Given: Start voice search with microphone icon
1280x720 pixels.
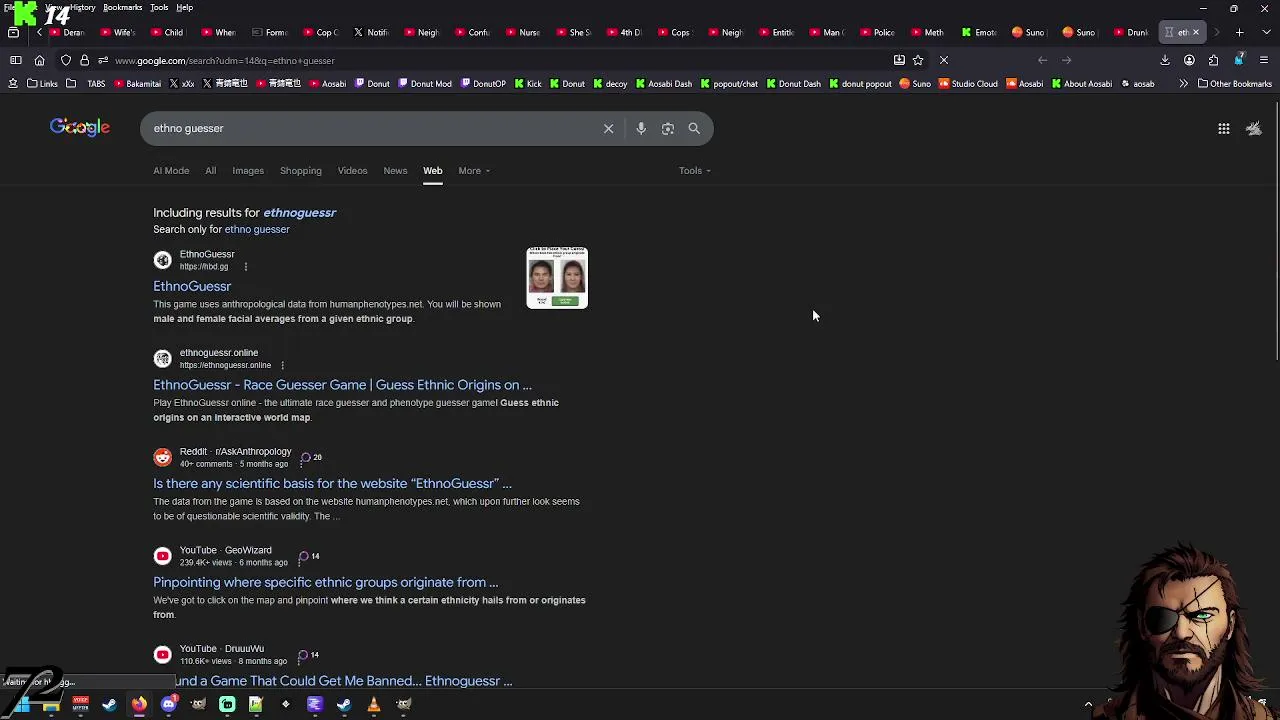Looking at the screenshot, I should coord(641,128).
